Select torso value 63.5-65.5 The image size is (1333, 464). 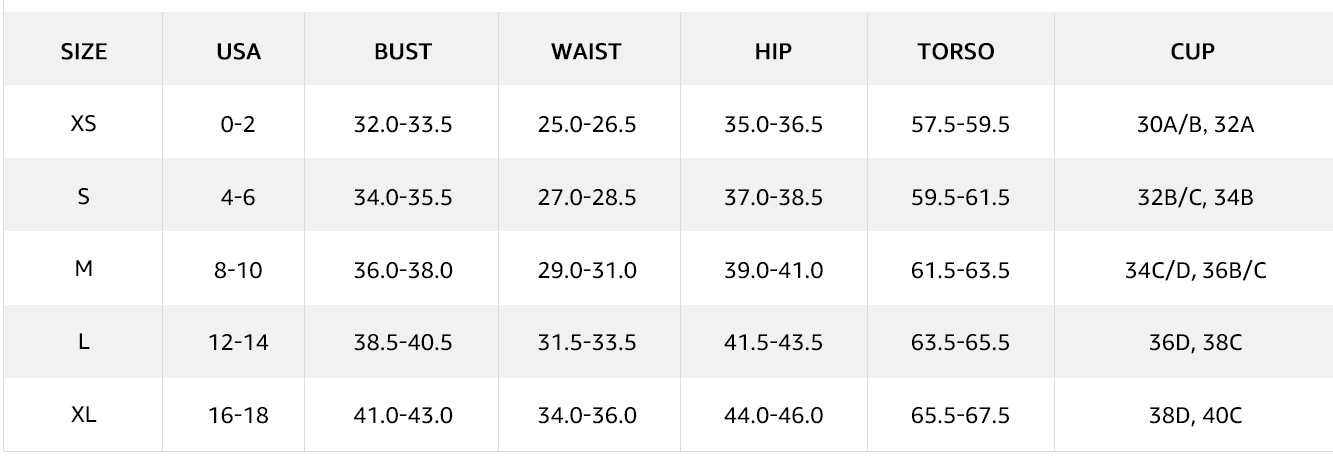click(x=960, y=343)
